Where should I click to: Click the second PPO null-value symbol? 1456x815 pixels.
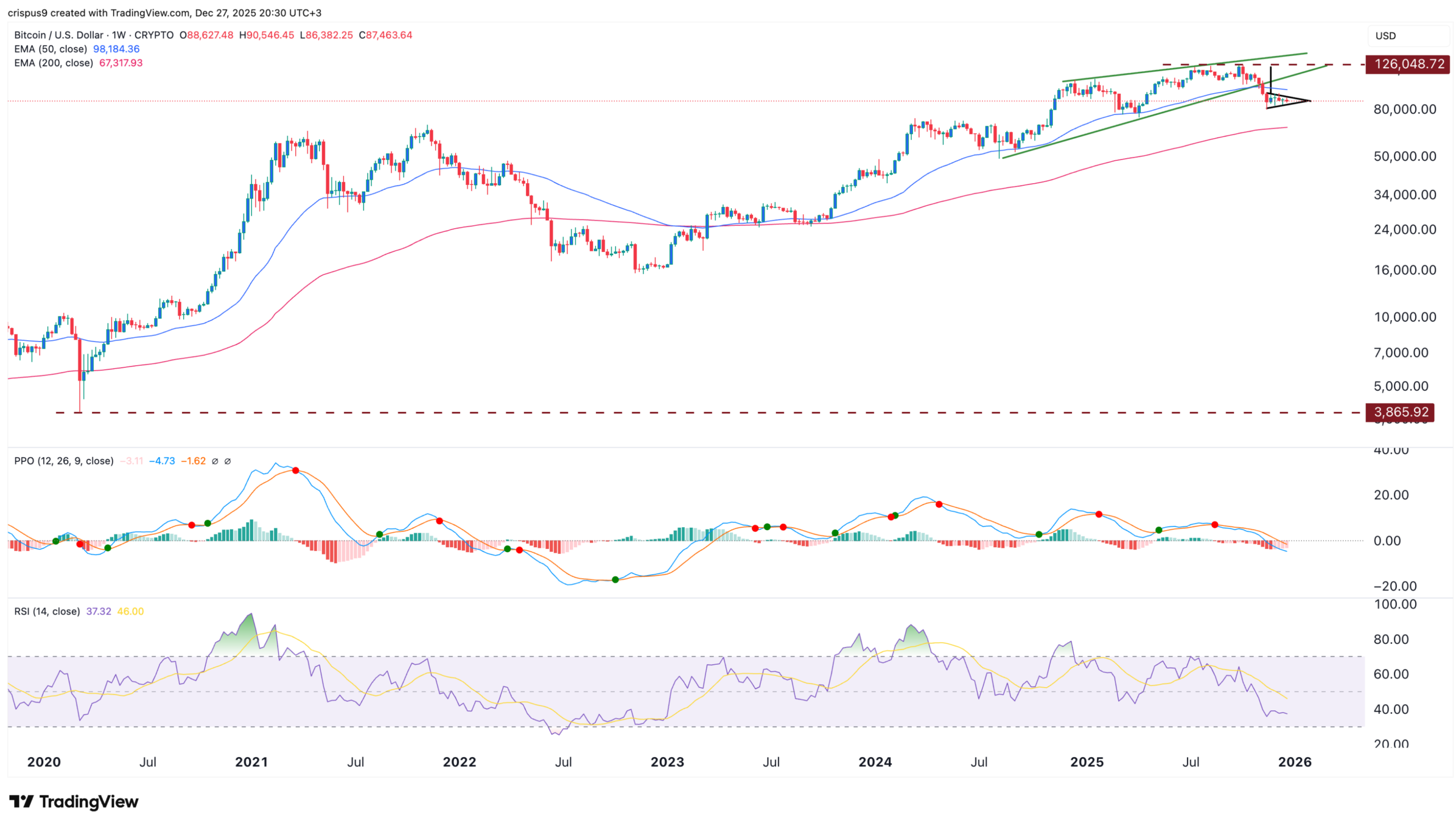pyautogui.click(x=227, y=461)
